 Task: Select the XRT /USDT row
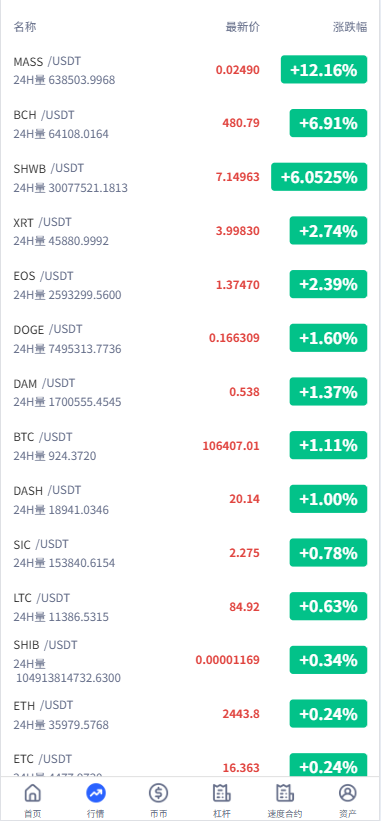pyautogui.click(x=190, y=231)
